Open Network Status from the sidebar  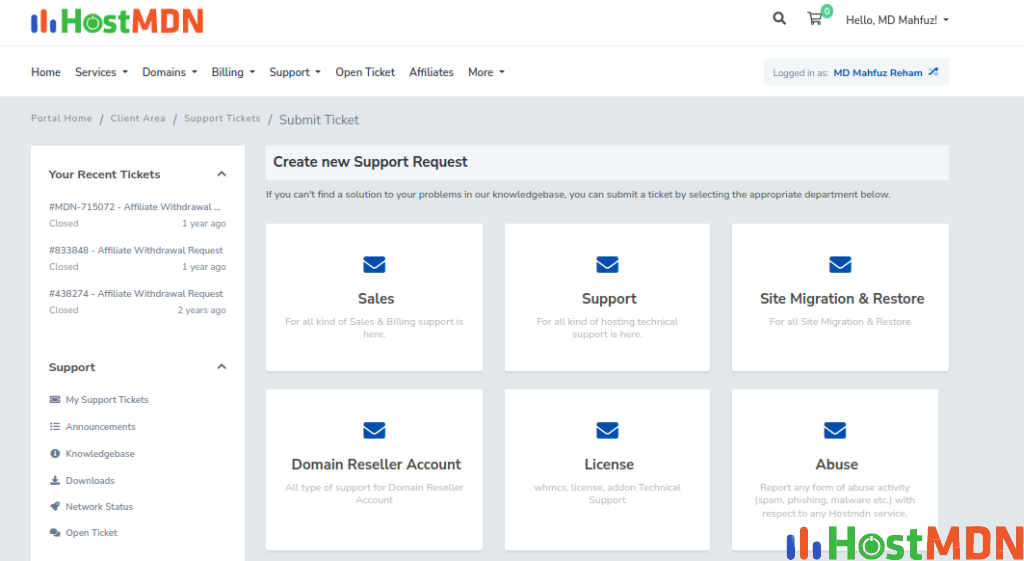click(x=99, y=507)
